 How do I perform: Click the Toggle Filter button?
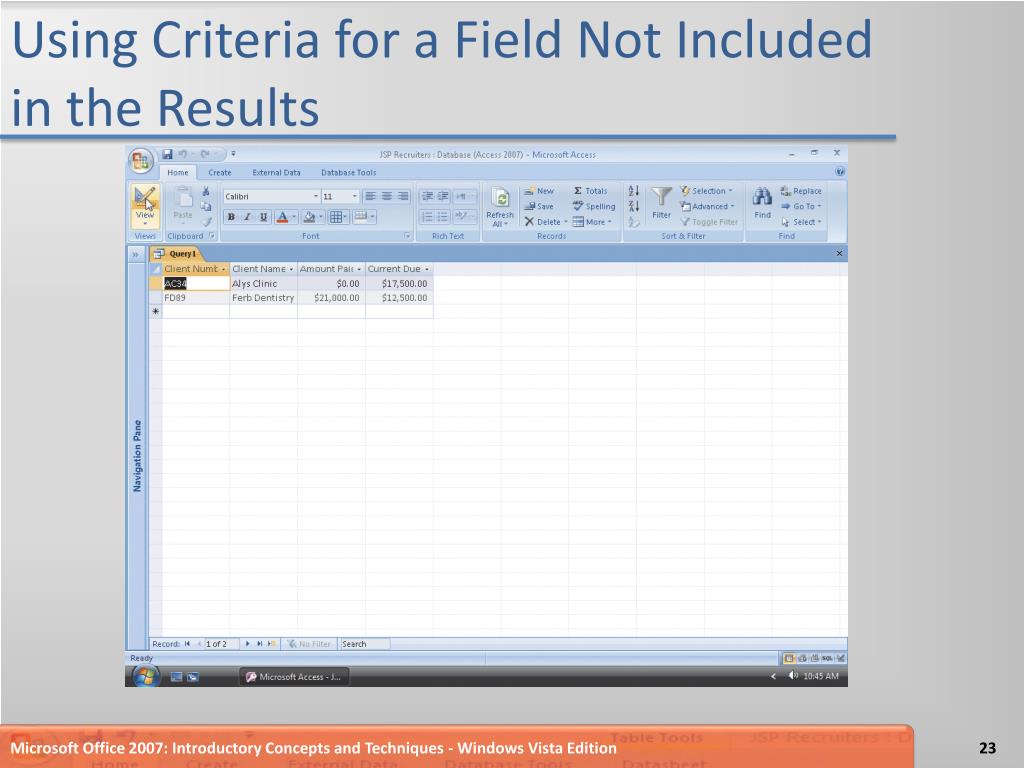[709, 222]
